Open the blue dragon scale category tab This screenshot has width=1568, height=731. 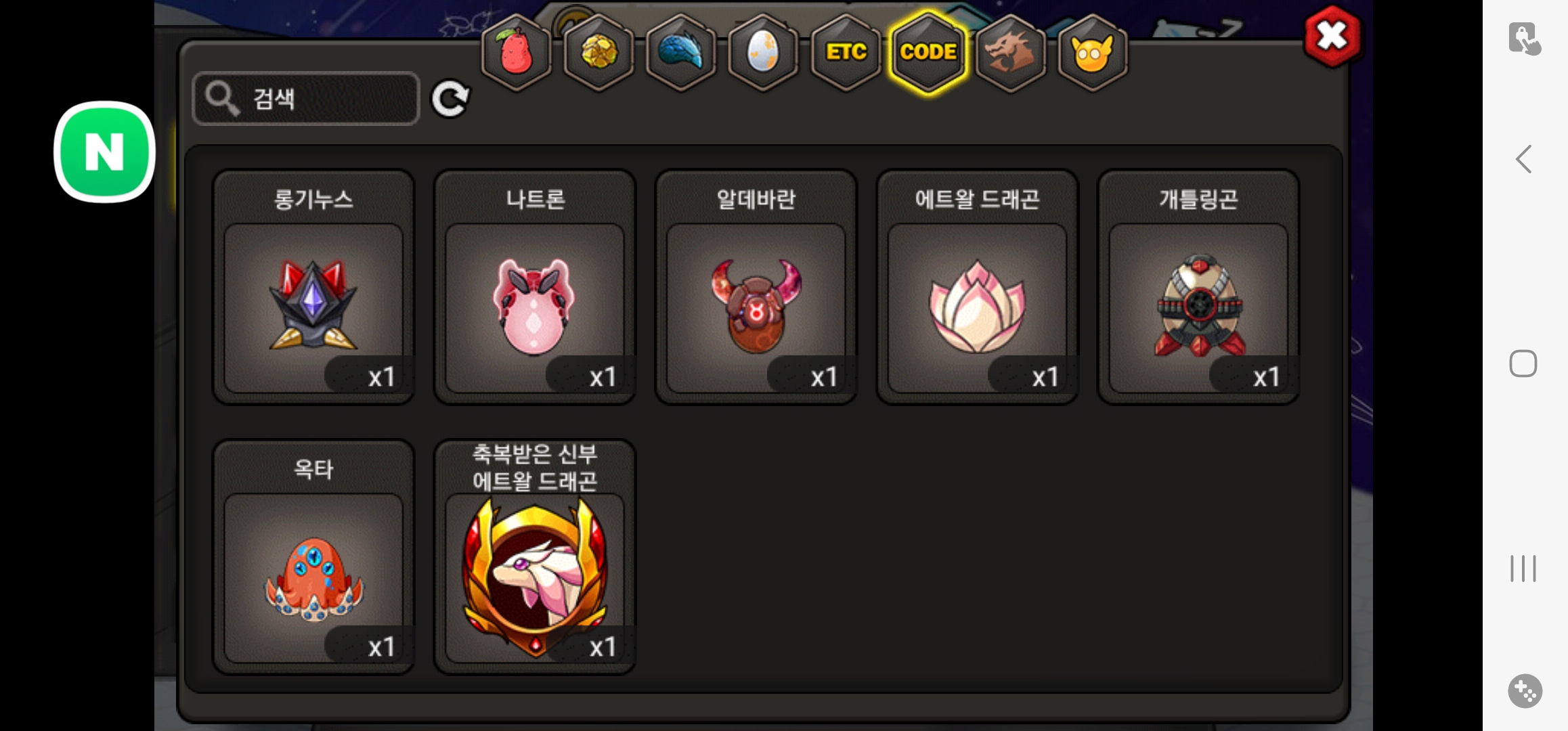pos(682,52)
